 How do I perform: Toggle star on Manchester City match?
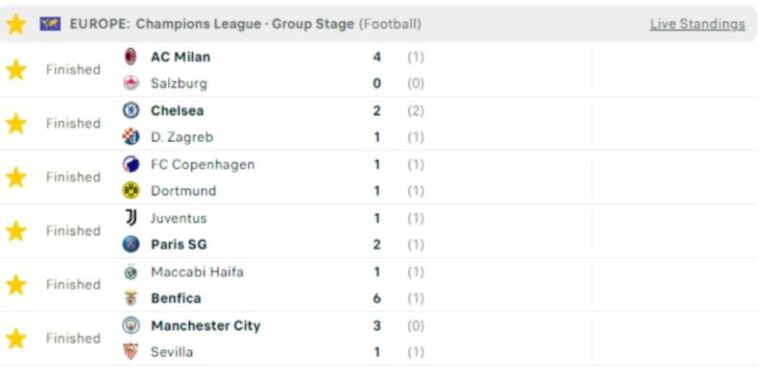[x=16, y=339]
